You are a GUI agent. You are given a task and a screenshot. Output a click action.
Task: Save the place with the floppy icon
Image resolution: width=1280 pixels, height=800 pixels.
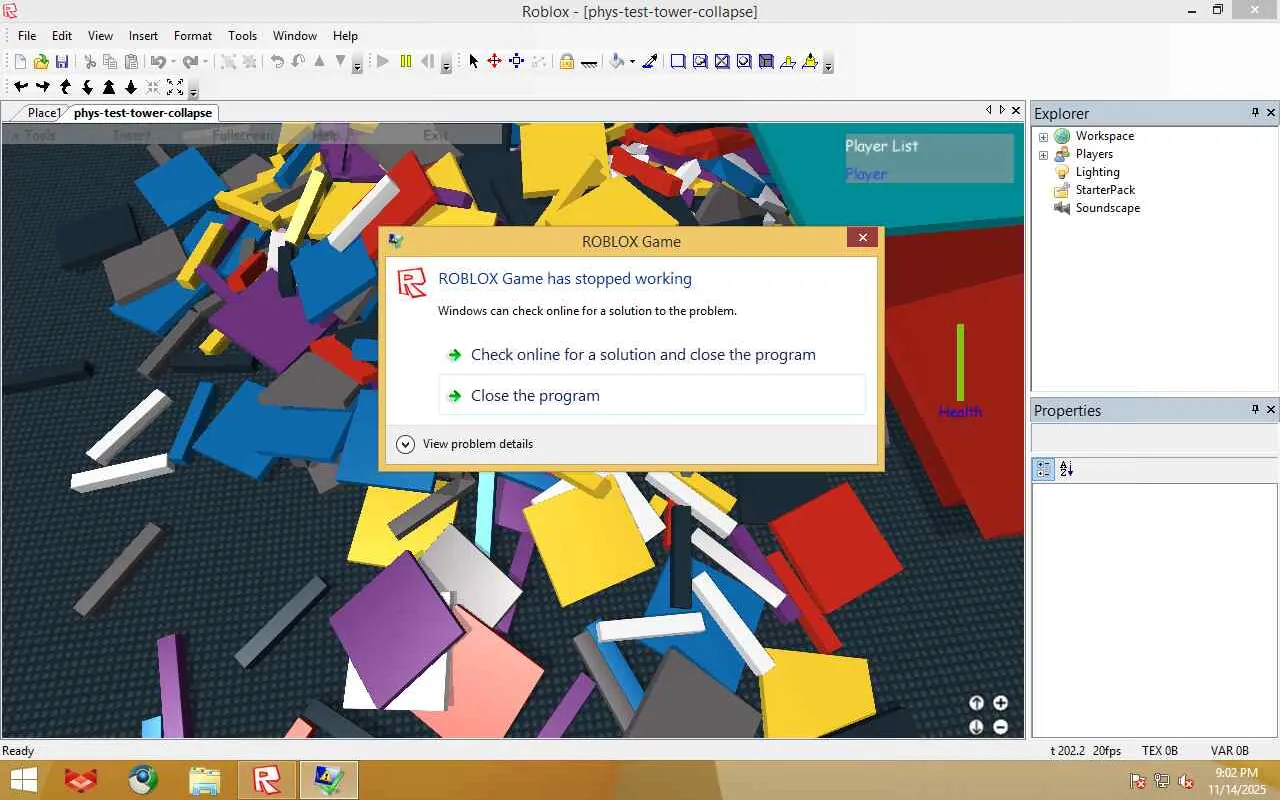tap(62, 62)
